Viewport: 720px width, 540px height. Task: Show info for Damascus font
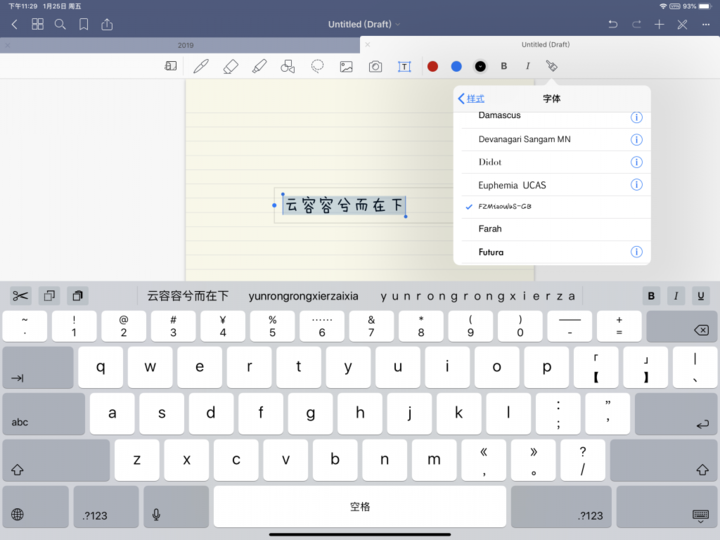point(636,117)
